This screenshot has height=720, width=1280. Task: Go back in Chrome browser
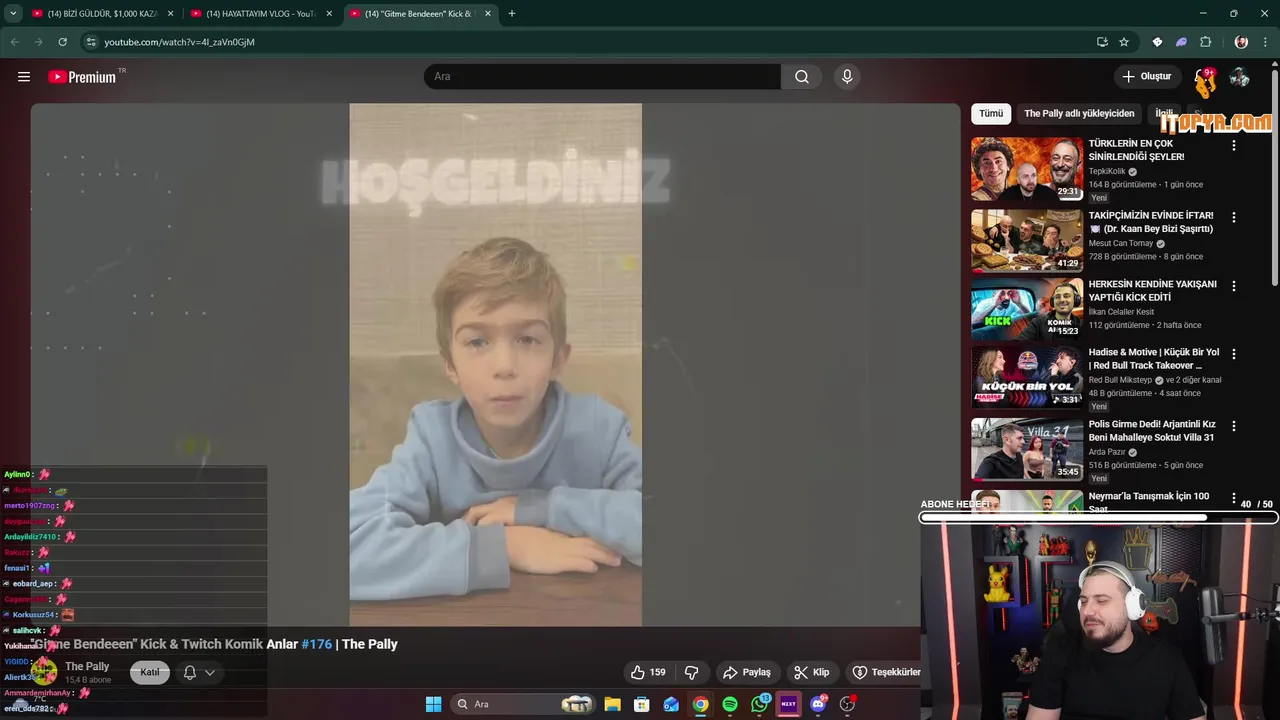point(15,42)
